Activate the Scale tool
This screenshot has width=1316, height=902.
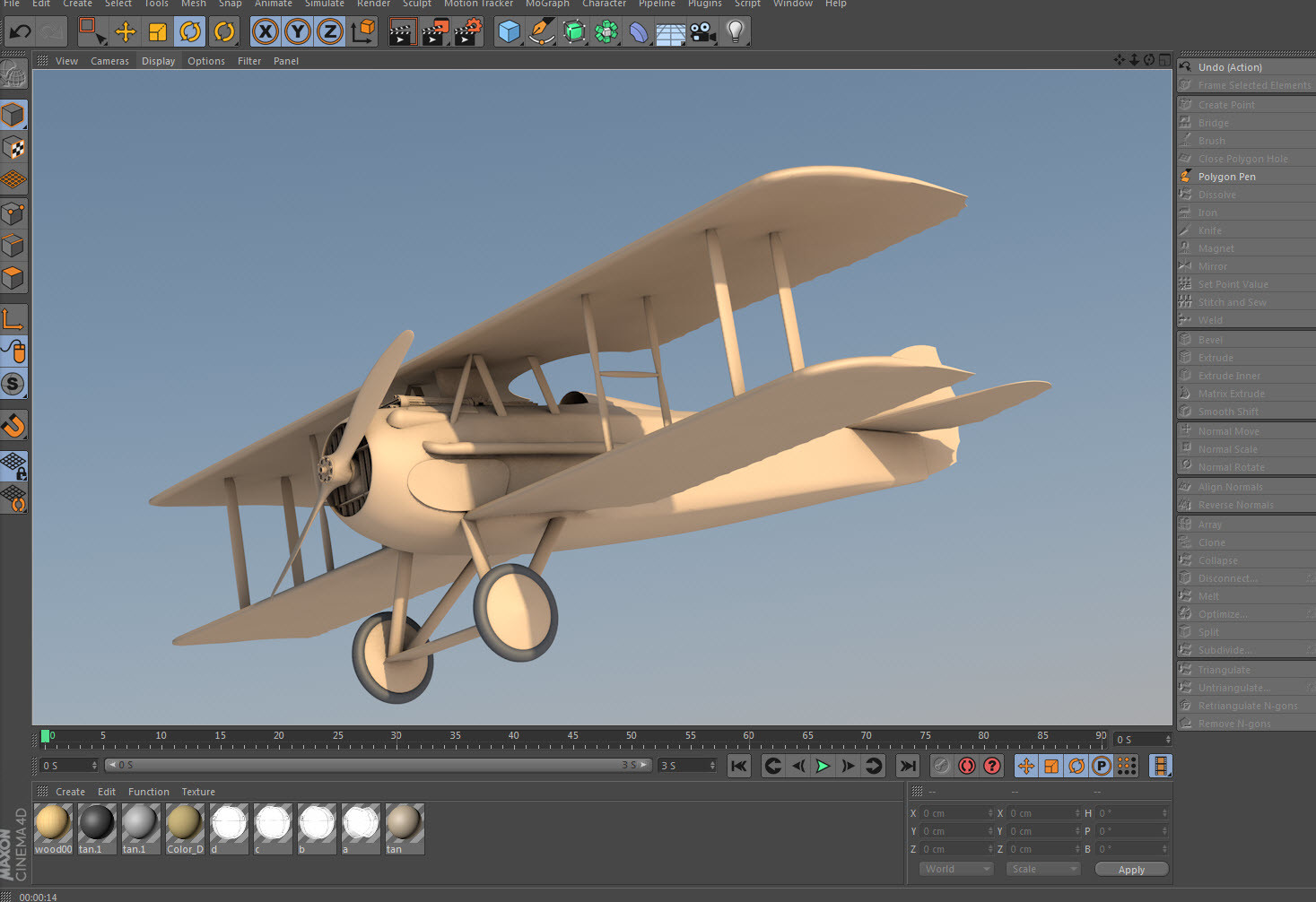coord(157,32)
